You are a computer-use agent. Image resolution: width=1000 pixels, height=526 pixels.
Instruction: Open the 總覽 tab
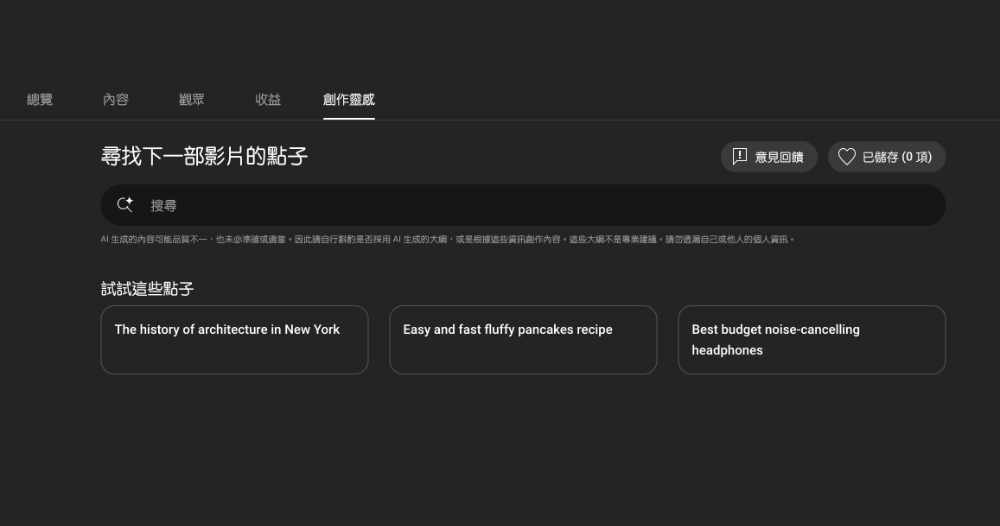40,100
